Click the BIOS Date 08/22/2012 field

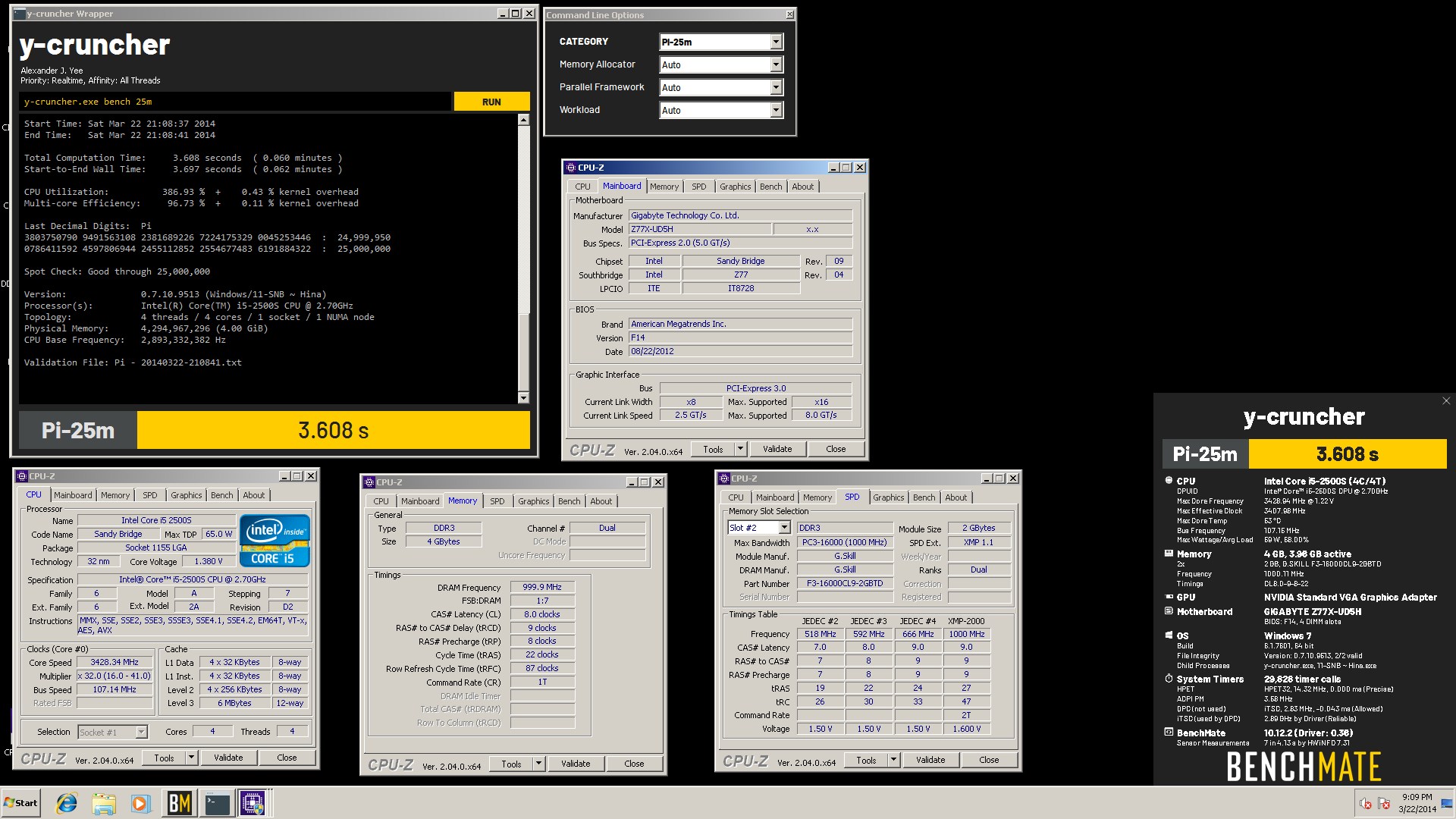pos(740,352)
